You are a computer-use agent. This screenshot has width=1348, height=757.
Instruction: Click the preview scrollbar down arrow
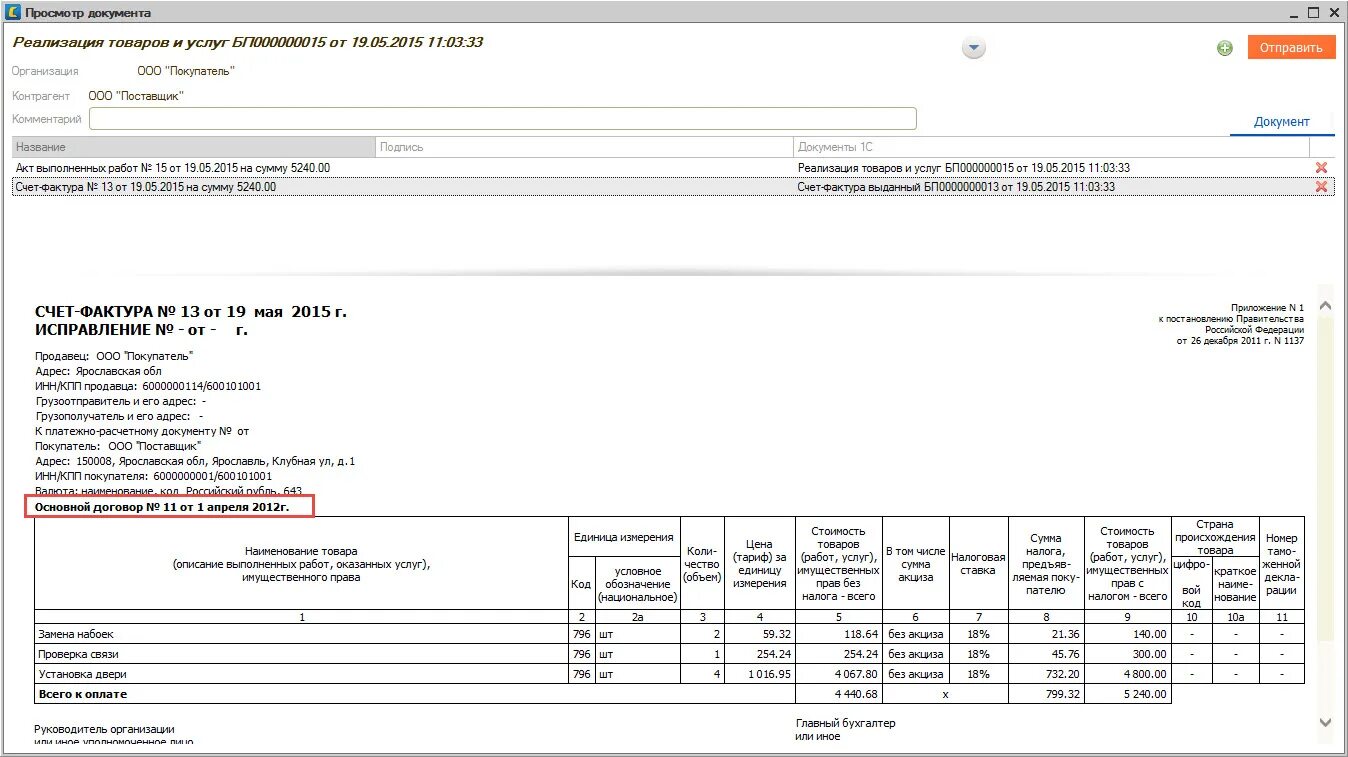click(x=1326, y=722)
